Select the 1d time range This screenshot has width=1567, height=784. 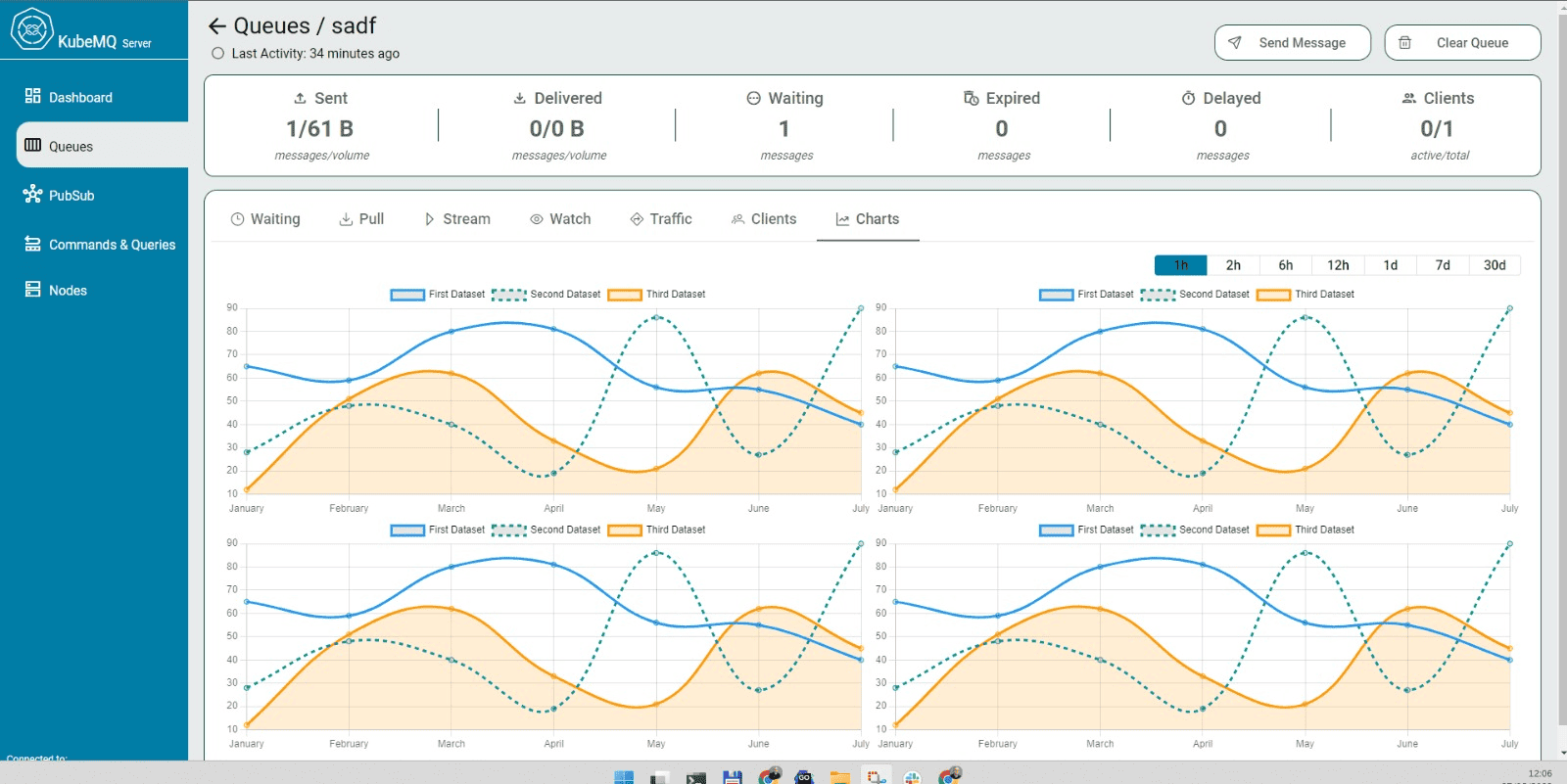coord(1391,265)
